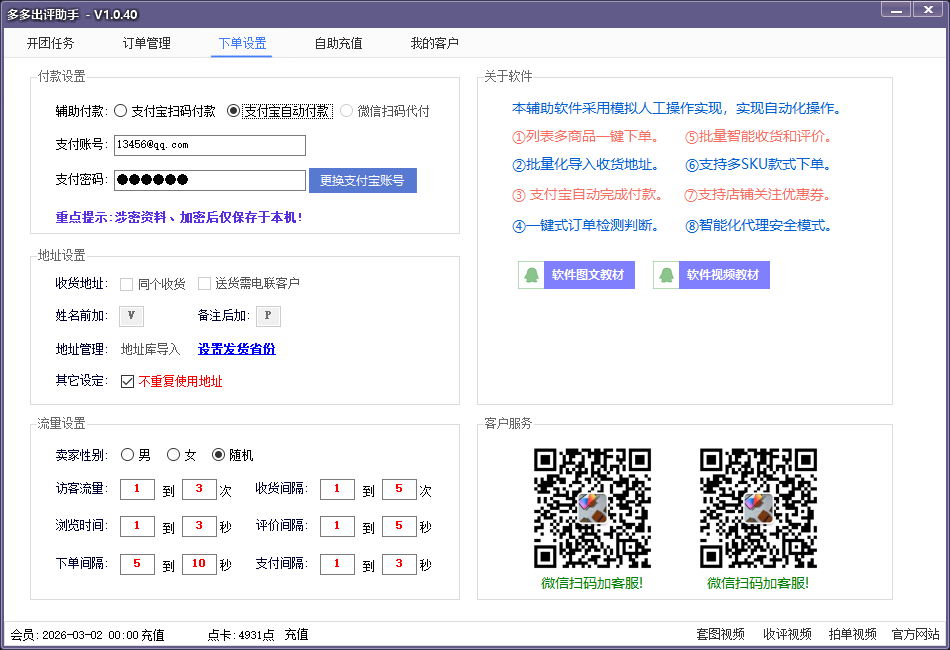Click the 支付账号 input field
Viewport: 950px width, 650px height.
210,145
